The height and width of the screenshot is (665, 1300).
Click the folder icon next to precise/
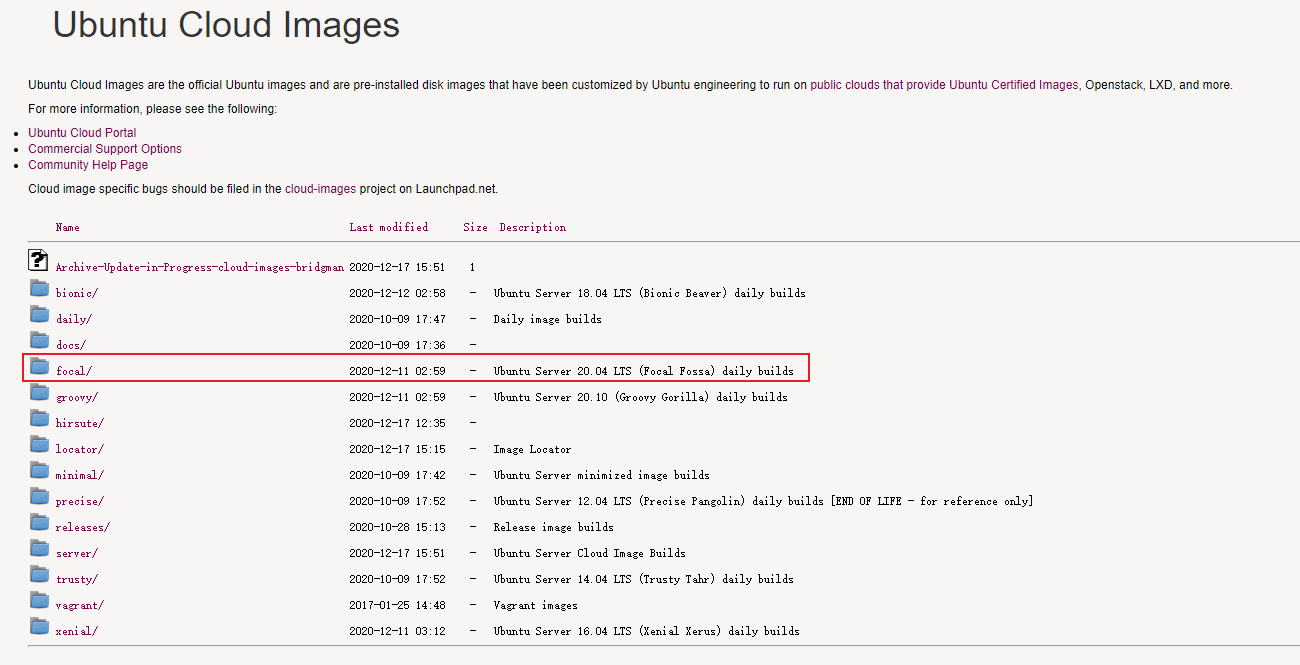coord(39,497)
